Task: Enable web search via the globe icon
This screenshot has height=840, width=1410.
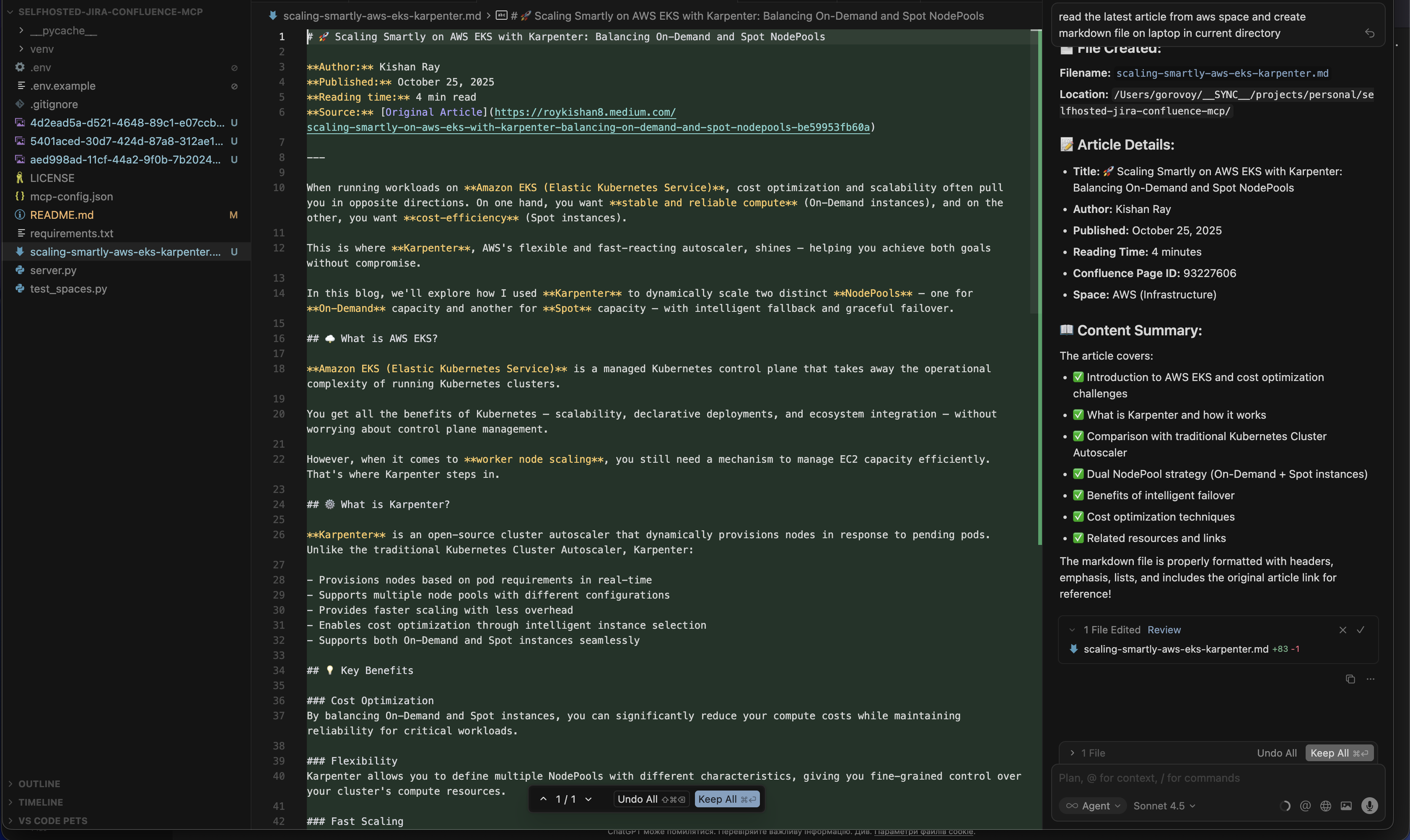Action: click(x=1325, y=806)
